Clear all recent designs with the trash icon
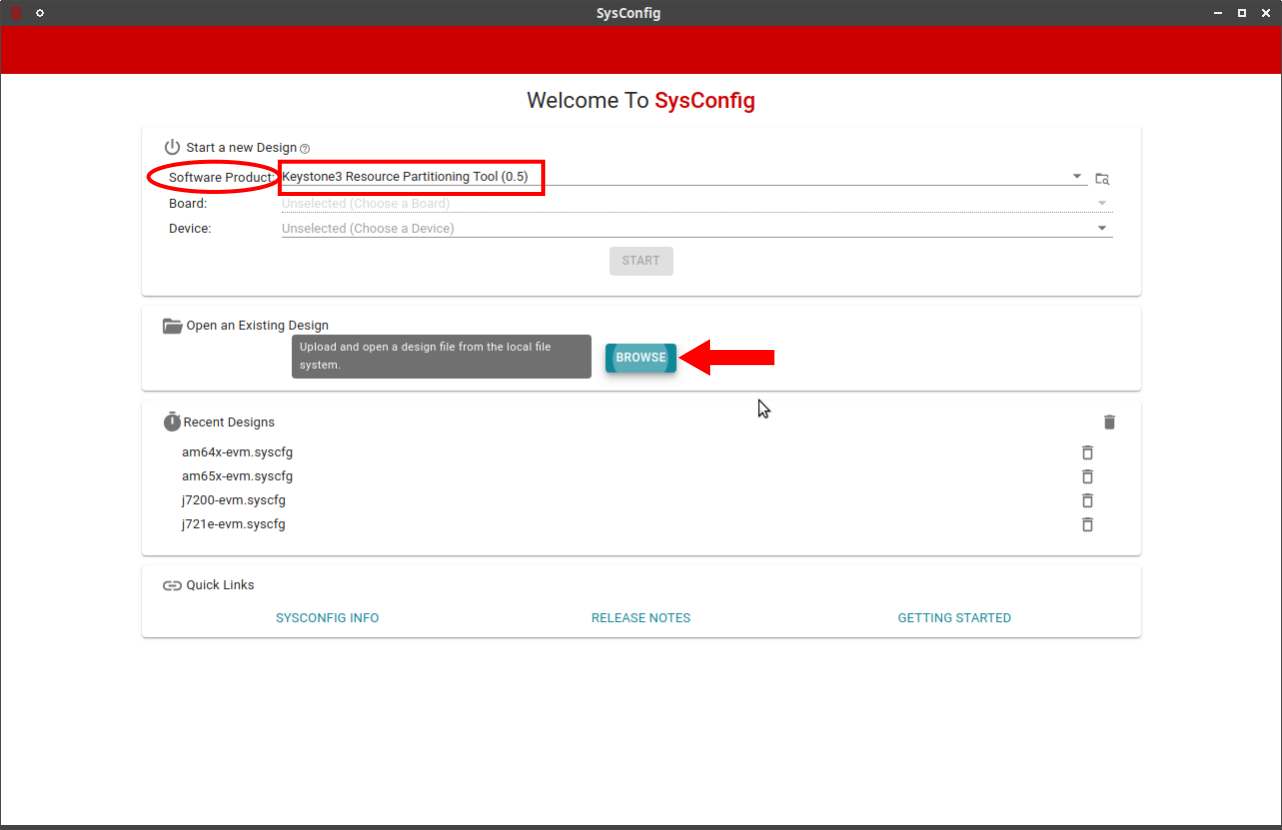 point(1109,421)
